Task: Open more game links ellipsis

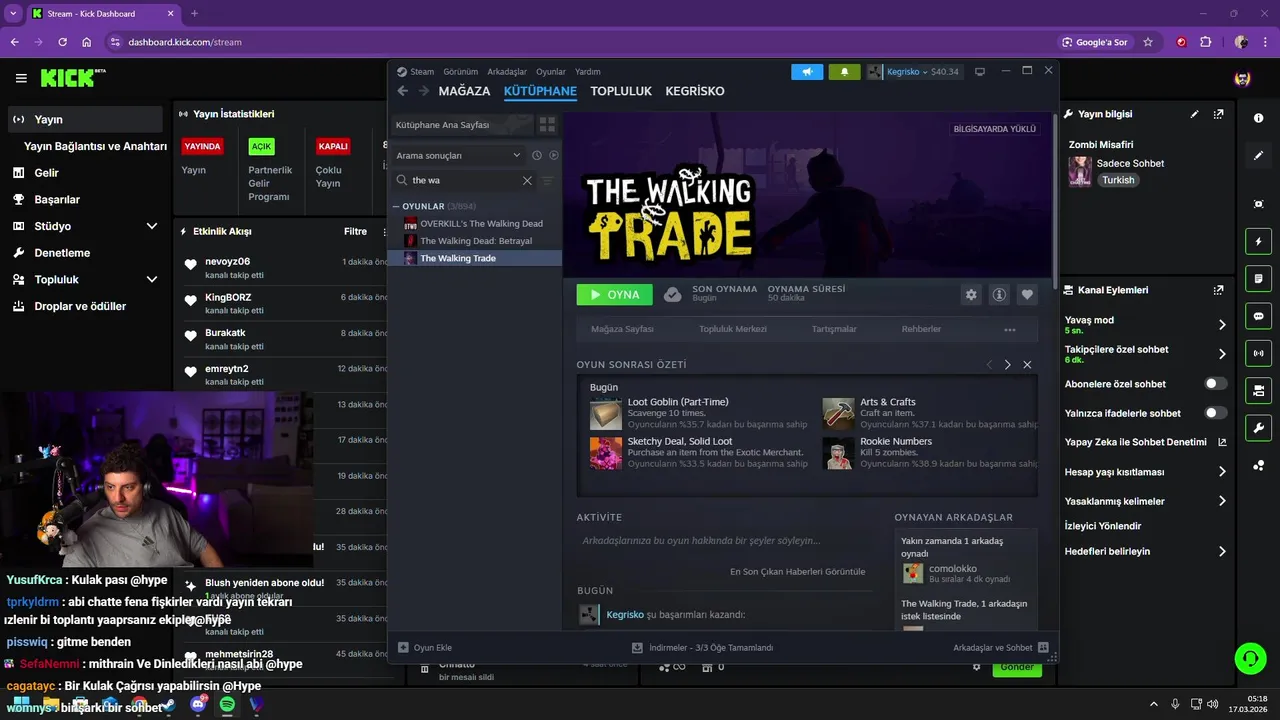Action: [1009, 329]
